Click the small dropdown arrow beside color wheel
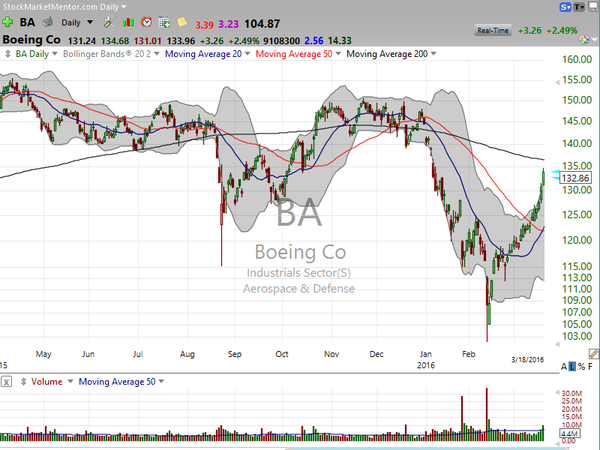 (x=594, y=40)
